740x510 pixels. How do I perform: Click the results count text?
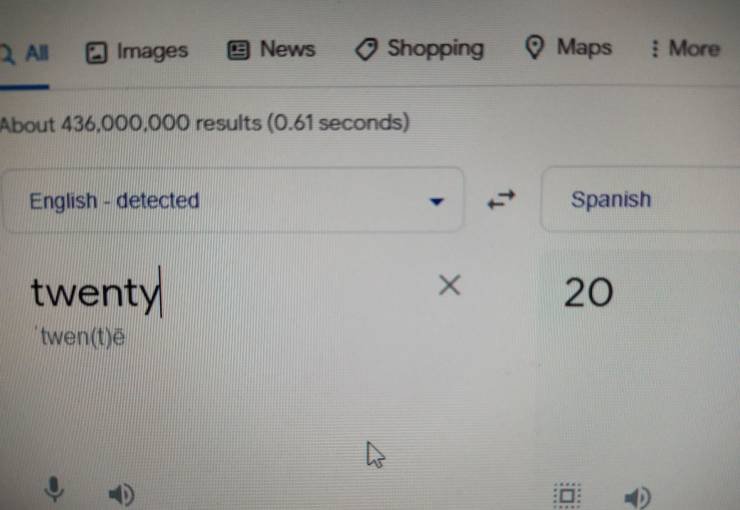205,124
